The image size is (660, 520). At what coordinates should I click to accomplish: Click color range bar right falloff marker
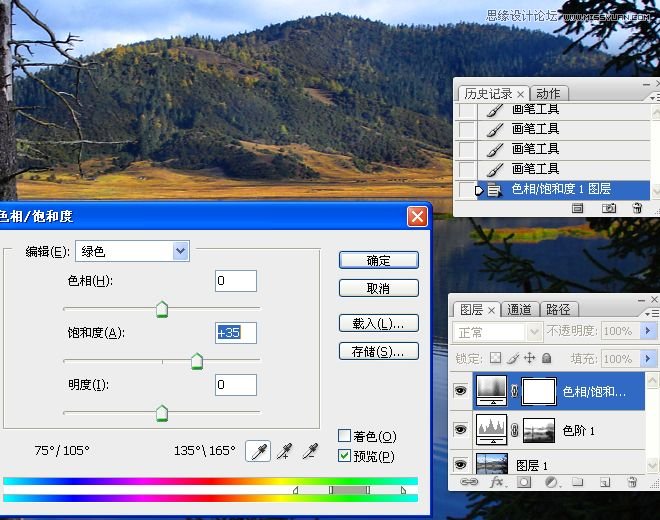[x=403, y=490]
